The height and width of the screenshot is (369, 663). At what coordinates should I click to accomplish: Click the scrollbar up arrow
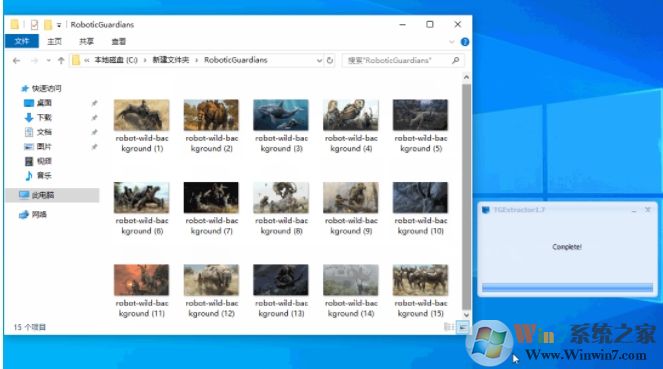pos(466,77)
